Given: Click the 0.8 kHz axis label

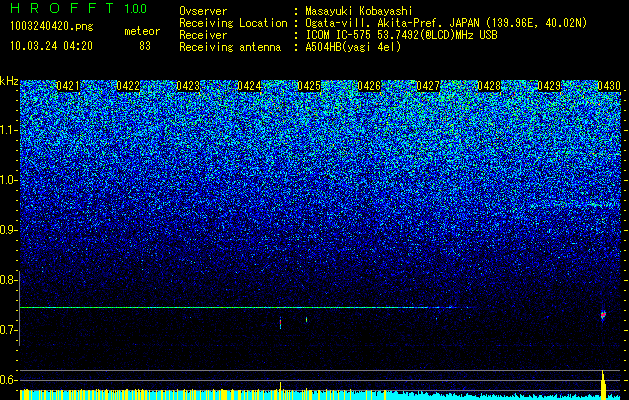Looking at the screenshot, I should point(8,280).
